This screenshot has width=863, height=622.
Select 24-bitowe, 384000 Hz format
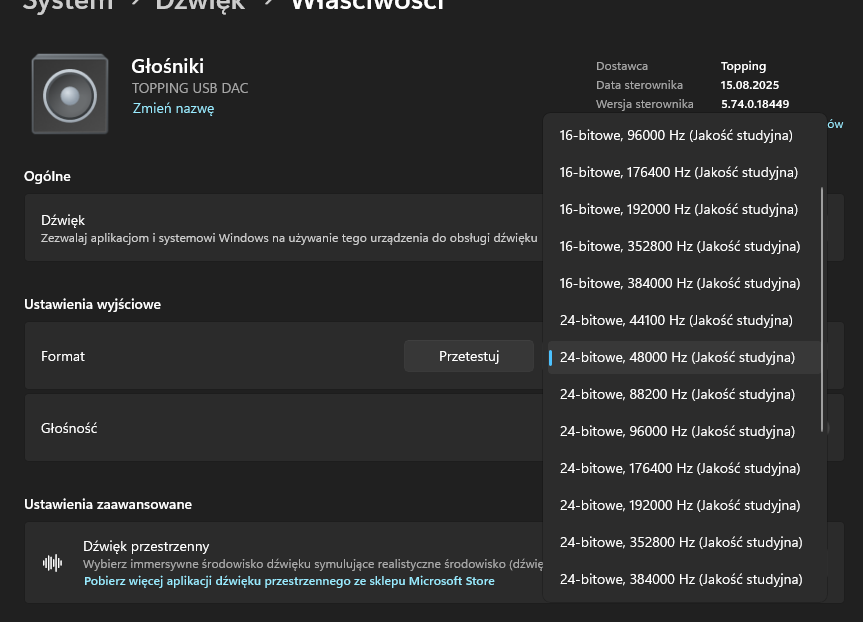681,579
